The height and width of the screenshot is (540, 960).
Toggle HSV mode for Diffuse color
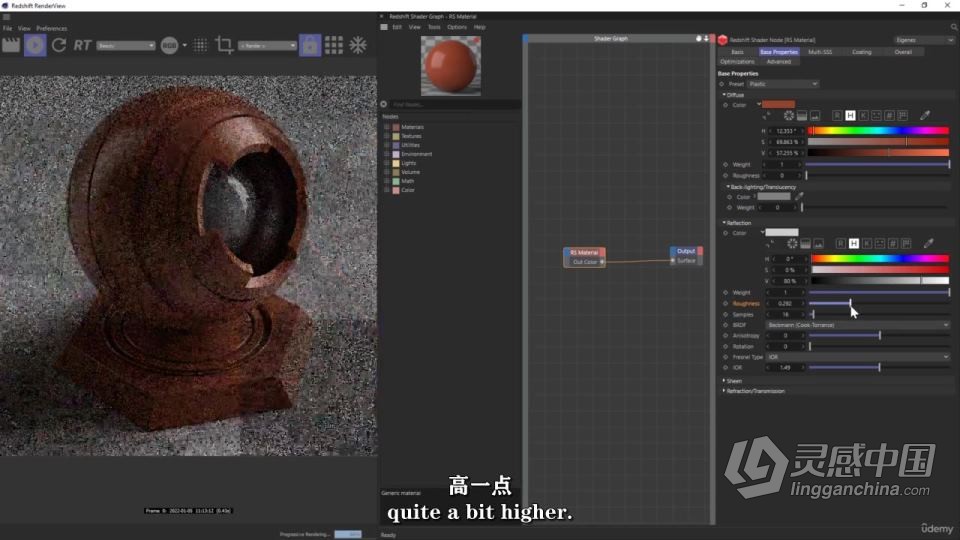pyautogui.click(x=850, y=115)
